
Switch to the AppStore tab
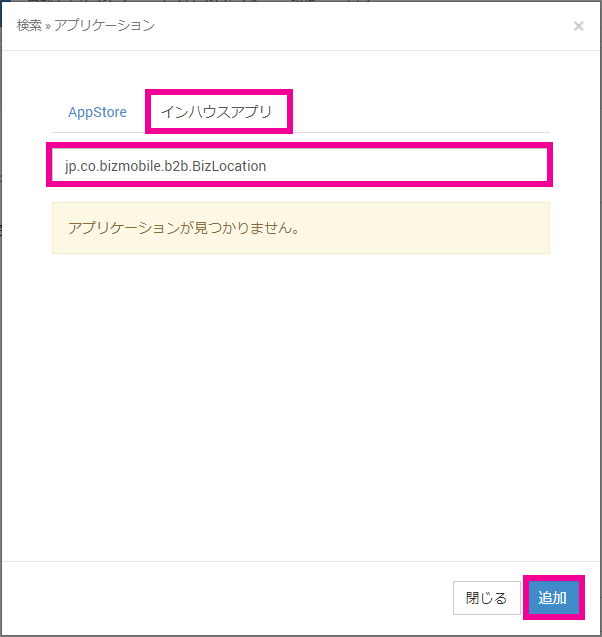pyautogui.click(x=97, y=112)
